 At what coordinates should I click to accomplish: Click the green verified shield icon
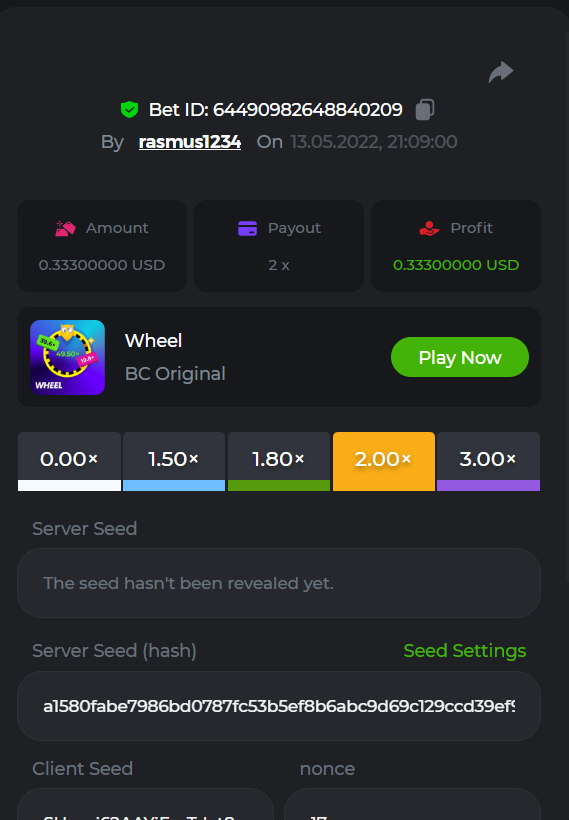(x=129, y=110)
